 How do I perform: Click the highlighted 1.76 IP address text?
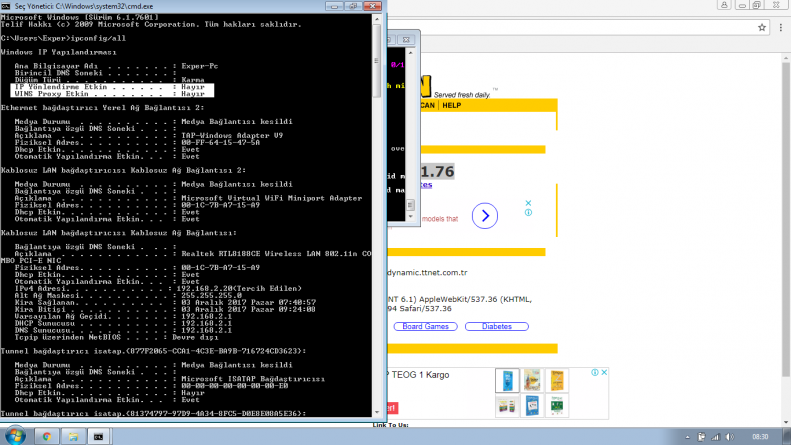click(437, 172)
